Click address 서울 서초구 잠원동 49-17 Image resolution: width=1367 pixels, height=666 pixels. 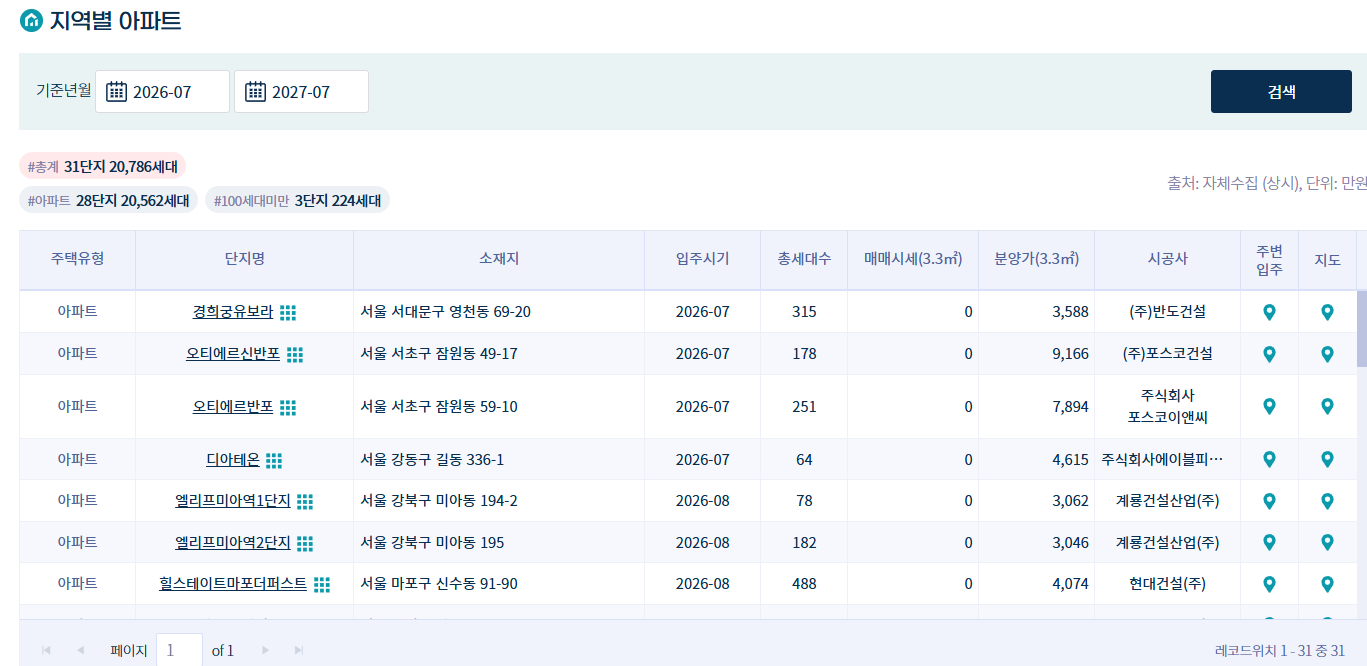[x=439, y=354]
